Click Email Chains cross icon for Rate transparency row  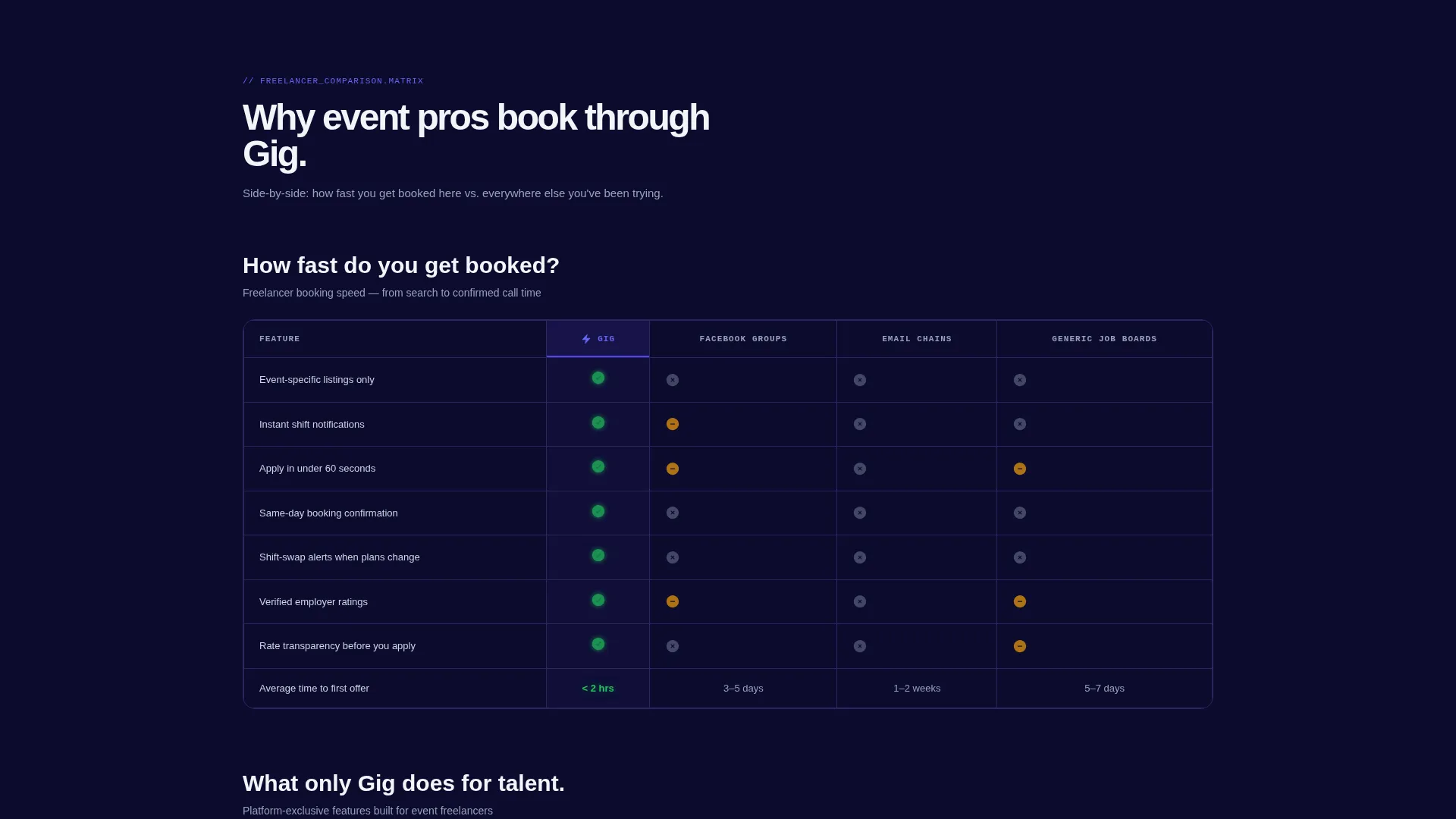[860, 646]
